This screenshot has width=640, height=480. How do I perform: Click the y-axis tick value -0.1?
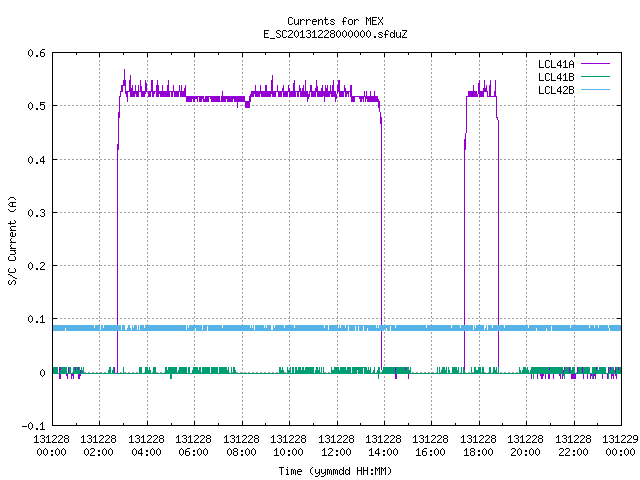point(33,426)
